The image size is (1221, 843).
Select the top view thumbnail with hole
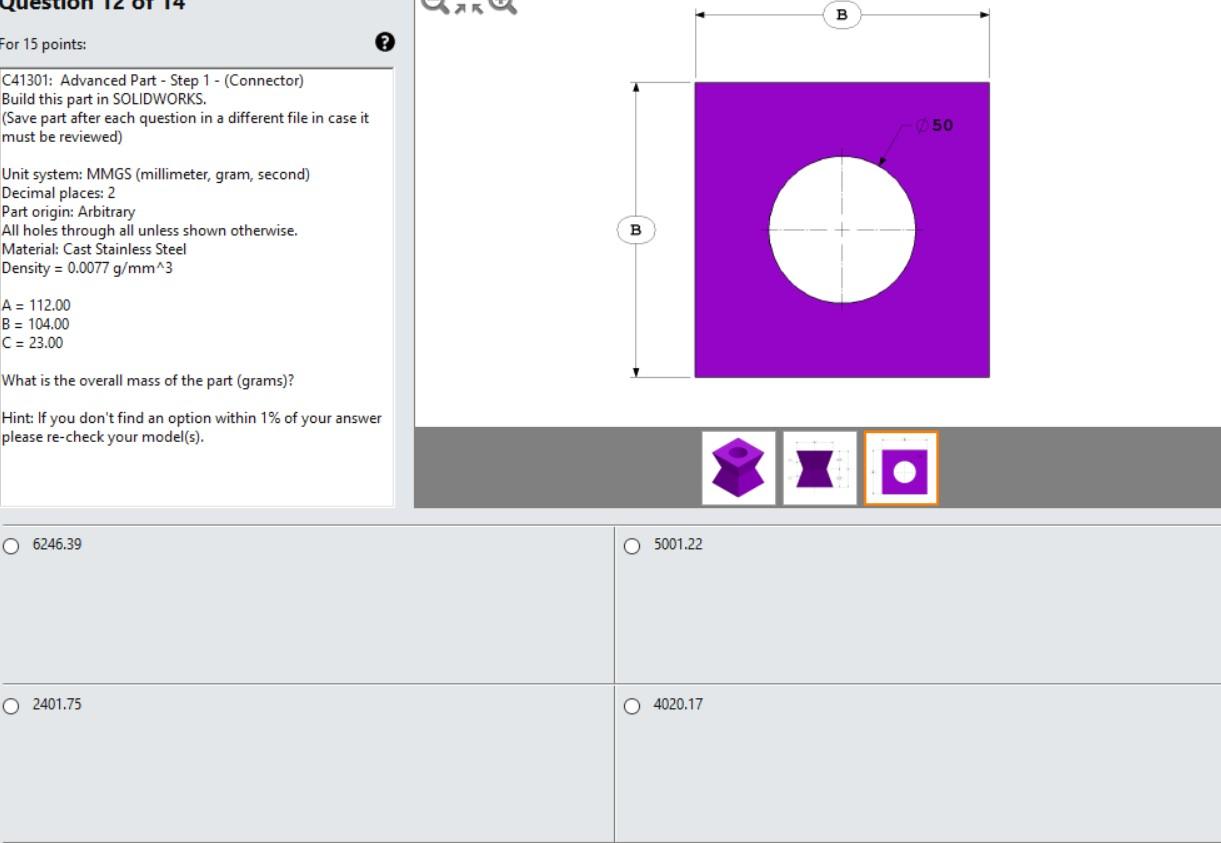901,468
